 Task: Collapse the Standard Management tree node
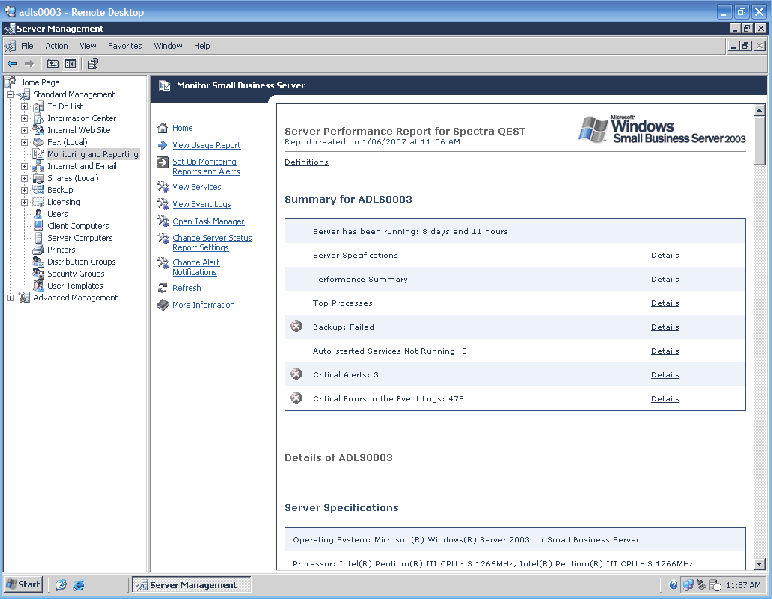[x=10, y=94]
